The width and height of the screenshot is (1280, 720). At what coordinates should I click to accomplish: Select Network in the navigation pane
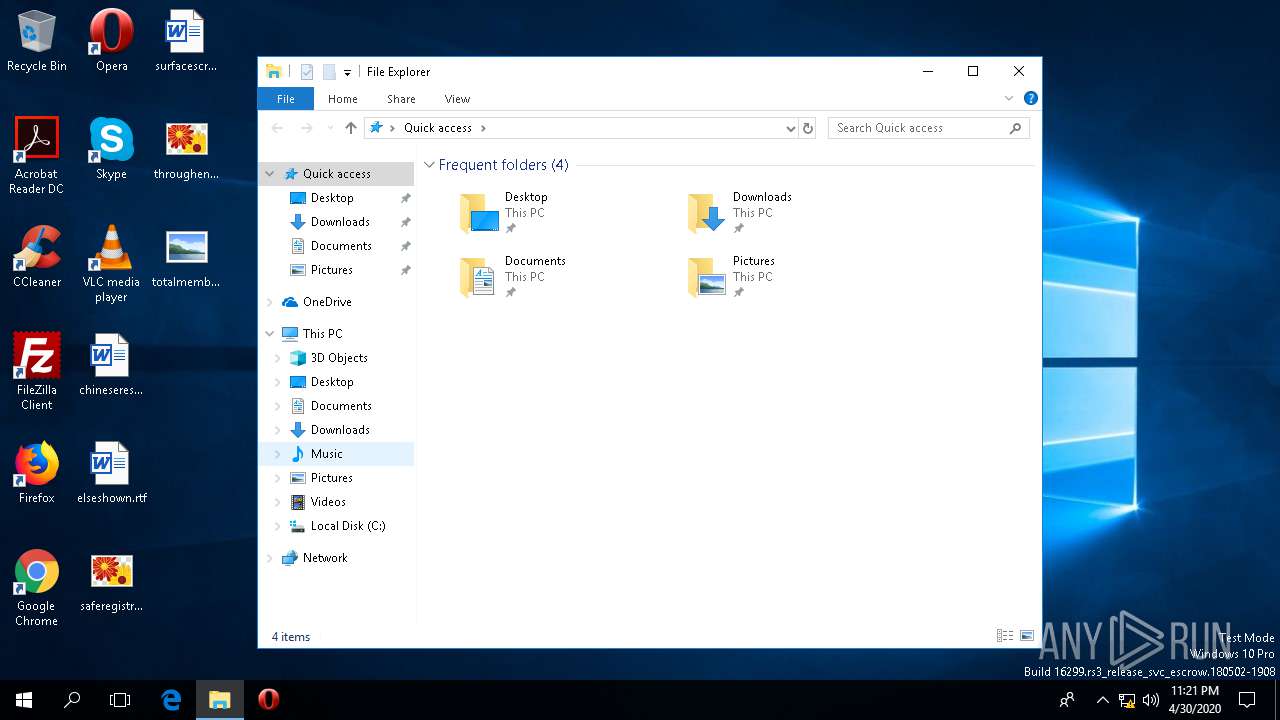(x=336, y=558)
